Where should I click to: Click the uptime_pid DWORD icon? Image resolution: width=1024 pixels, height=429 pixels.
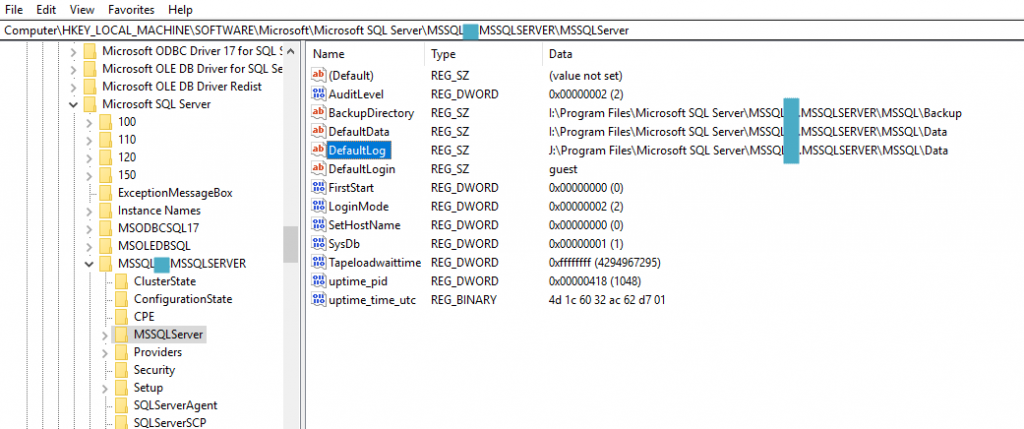pyautogui.click(x=318, y=281)
